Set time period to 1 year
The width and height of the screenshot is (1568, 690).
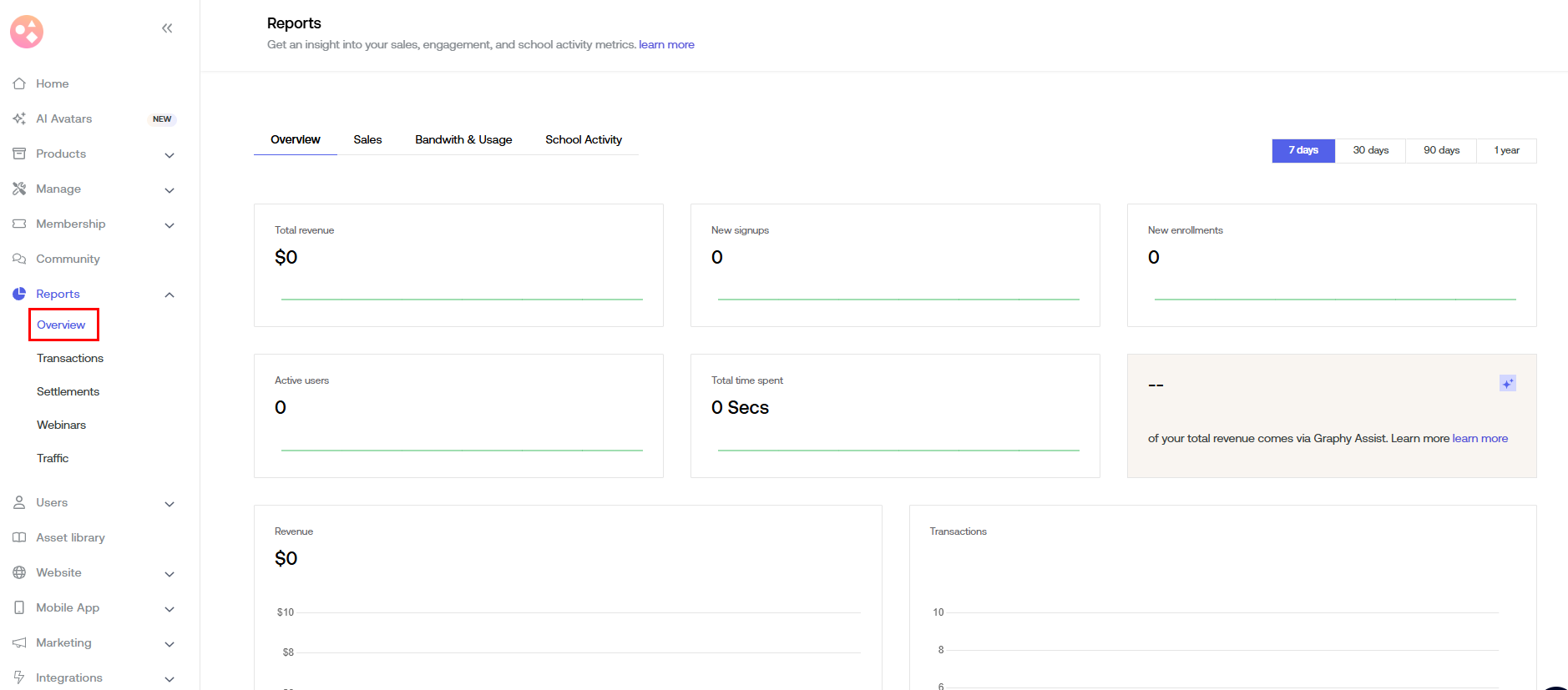[x=1506, y=150]
